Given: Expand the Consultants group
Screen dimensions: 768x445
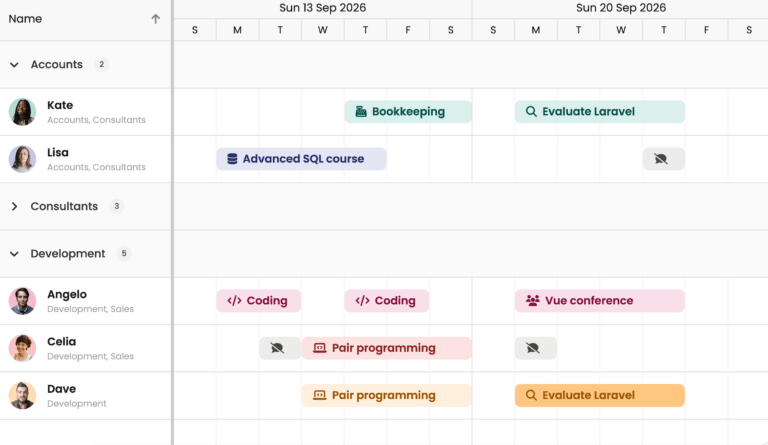Looking at the screenshot, I should [x=14, y=207].
